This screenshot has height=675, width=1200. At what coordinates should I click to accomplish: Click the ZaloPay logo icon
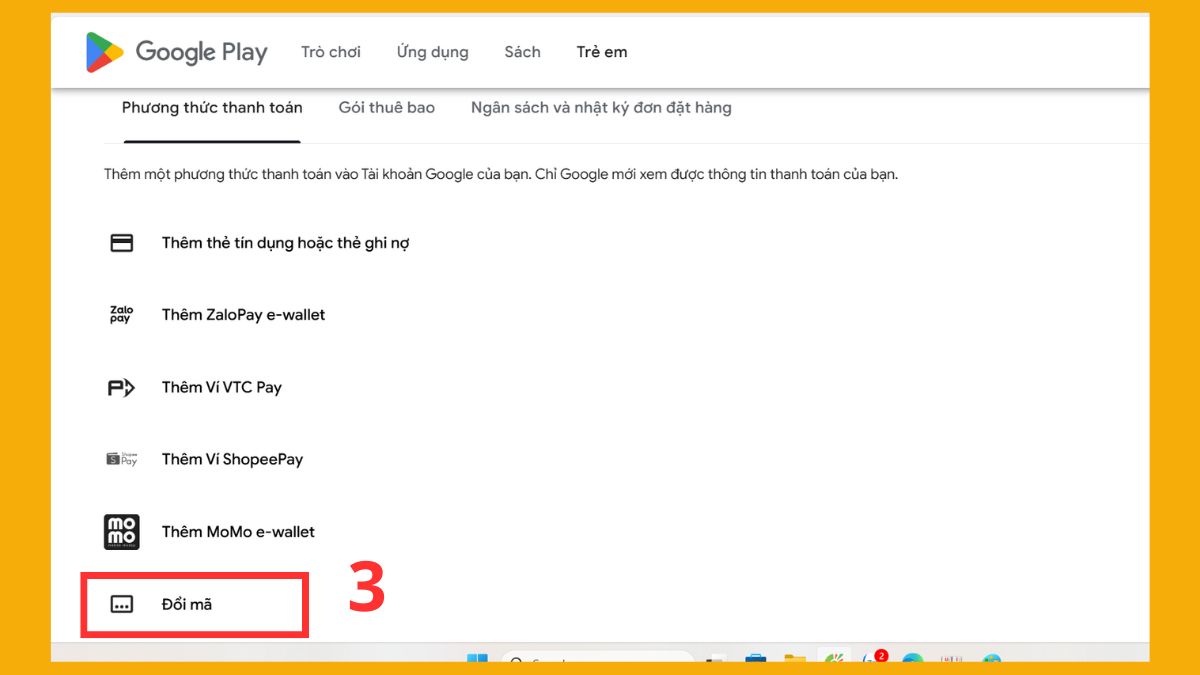pos(121,315)
